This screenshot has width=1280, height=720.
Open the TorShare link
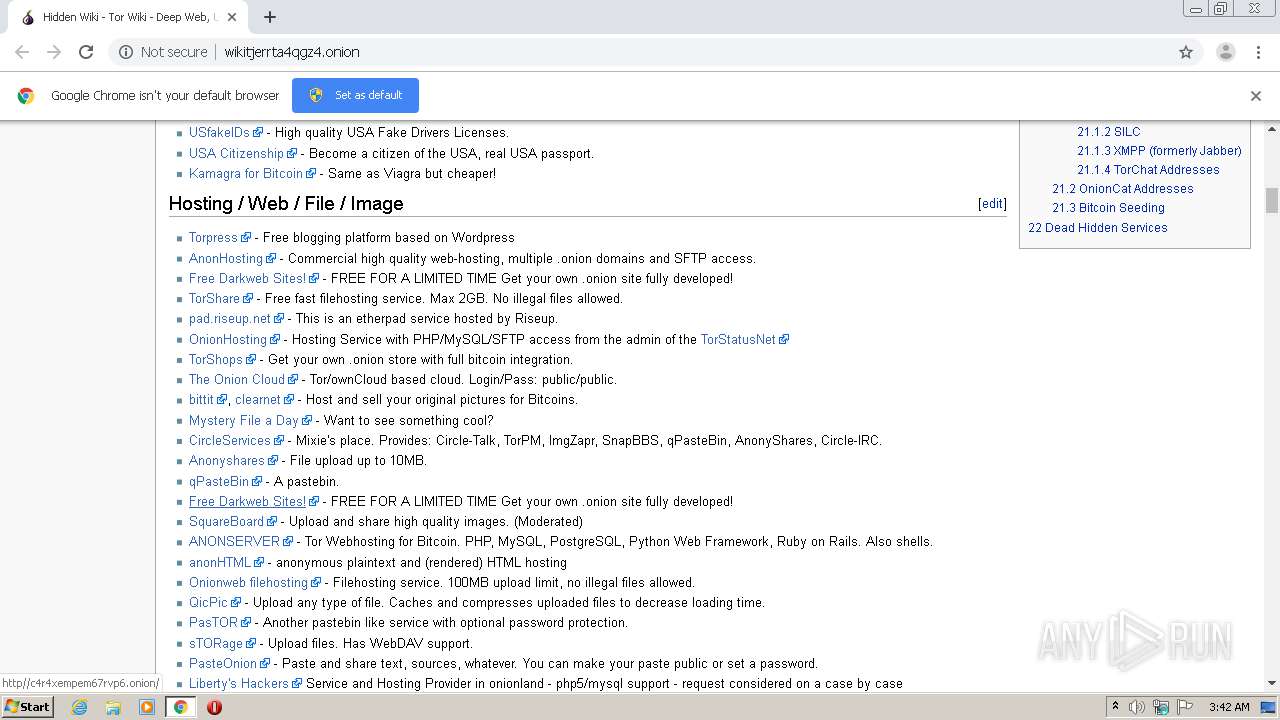(215, 298)
